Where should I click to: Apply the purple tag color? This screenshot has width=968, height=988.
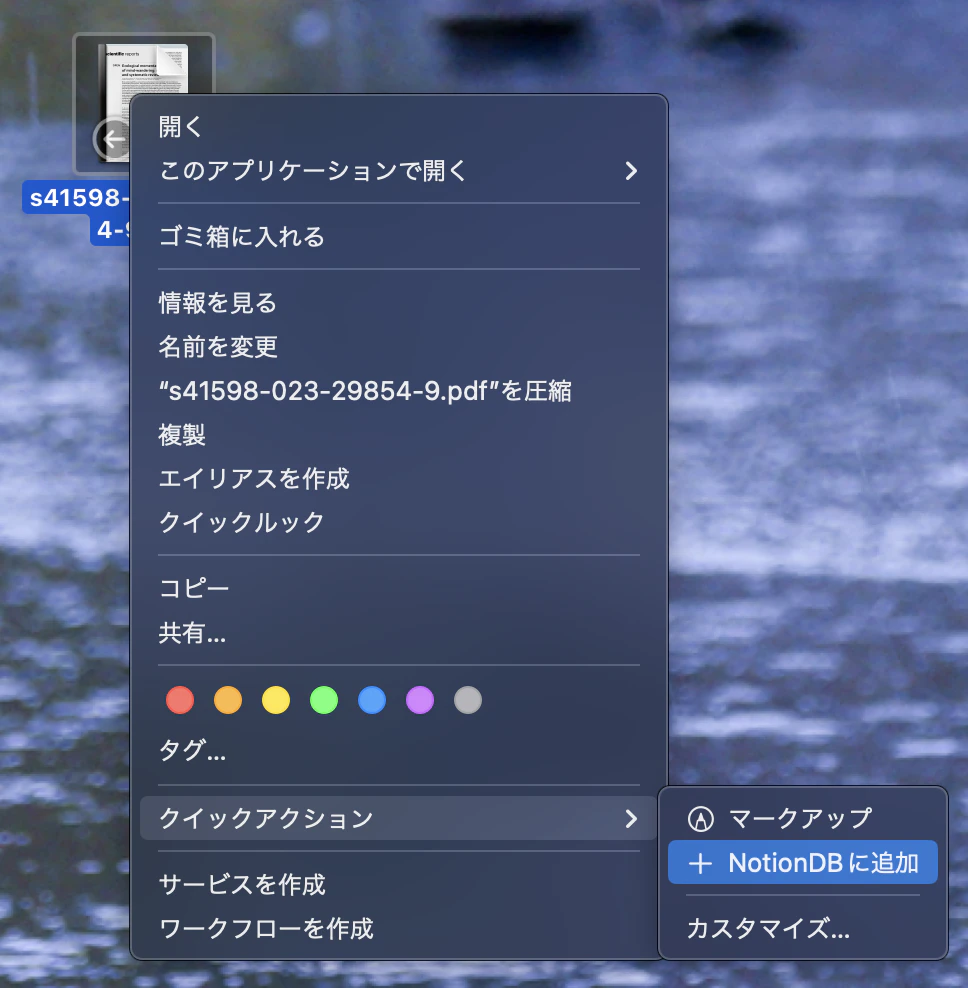[x=420, y=700]
